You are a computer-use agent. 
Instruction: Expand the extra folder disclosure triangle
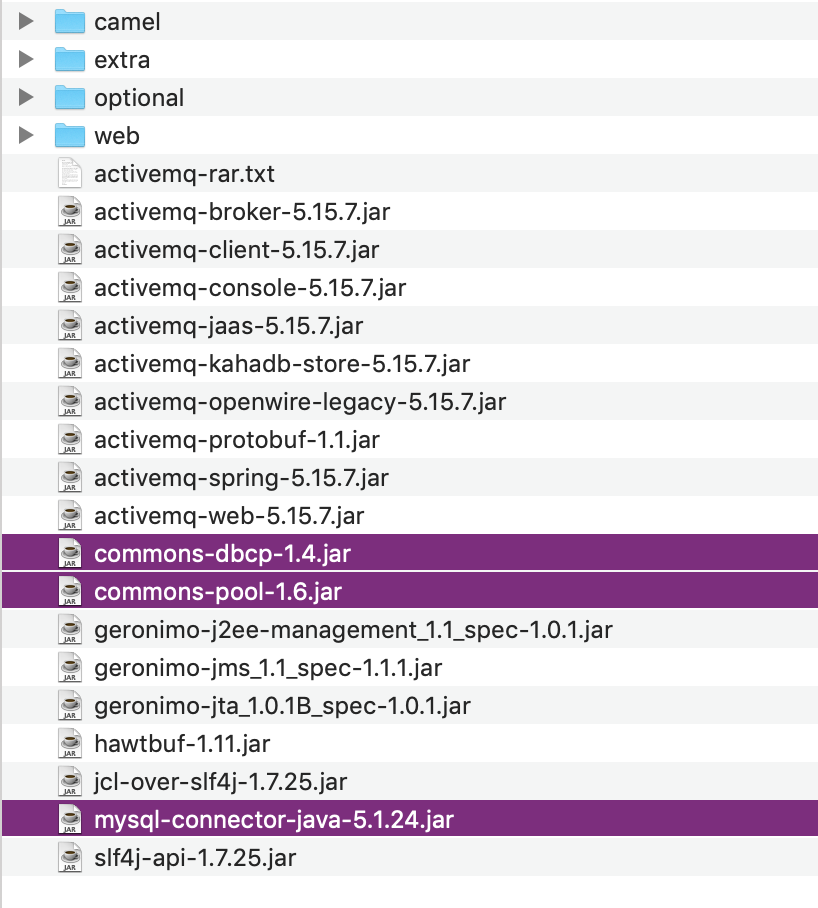pos(25,59)
